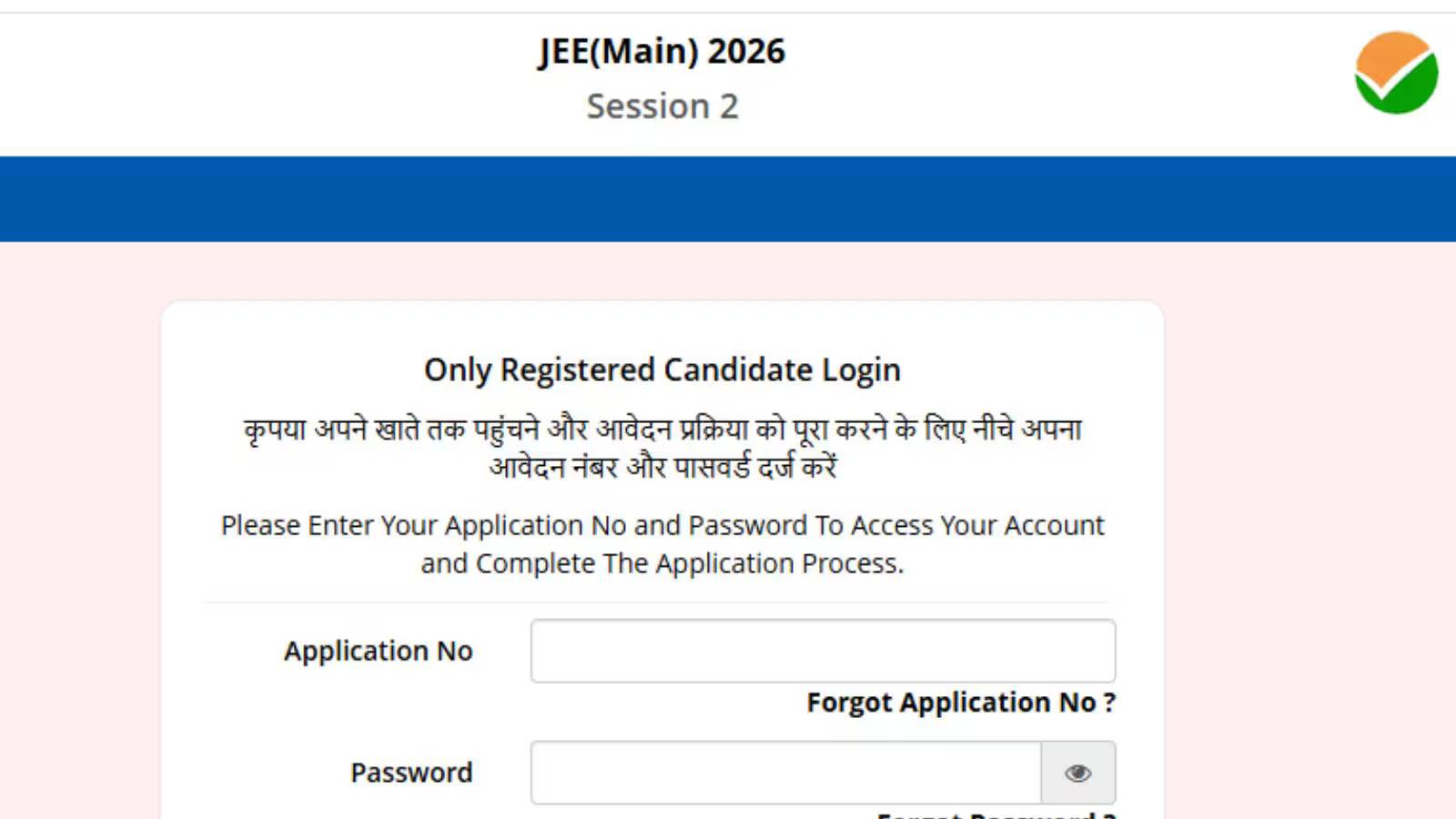Click the Hindi line beginning with आवेदन नंबर
The height and width of the screenshot is (819, 1456).
point(662,468)
